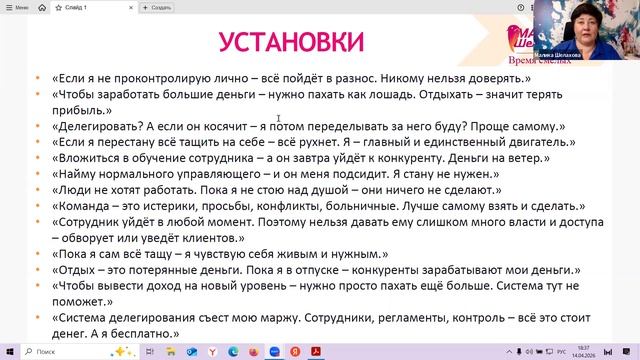This screenshot has width=640, height=360.
Task: Click the line «Вложиться в обучение сотрудника…»
Action: 301,158
